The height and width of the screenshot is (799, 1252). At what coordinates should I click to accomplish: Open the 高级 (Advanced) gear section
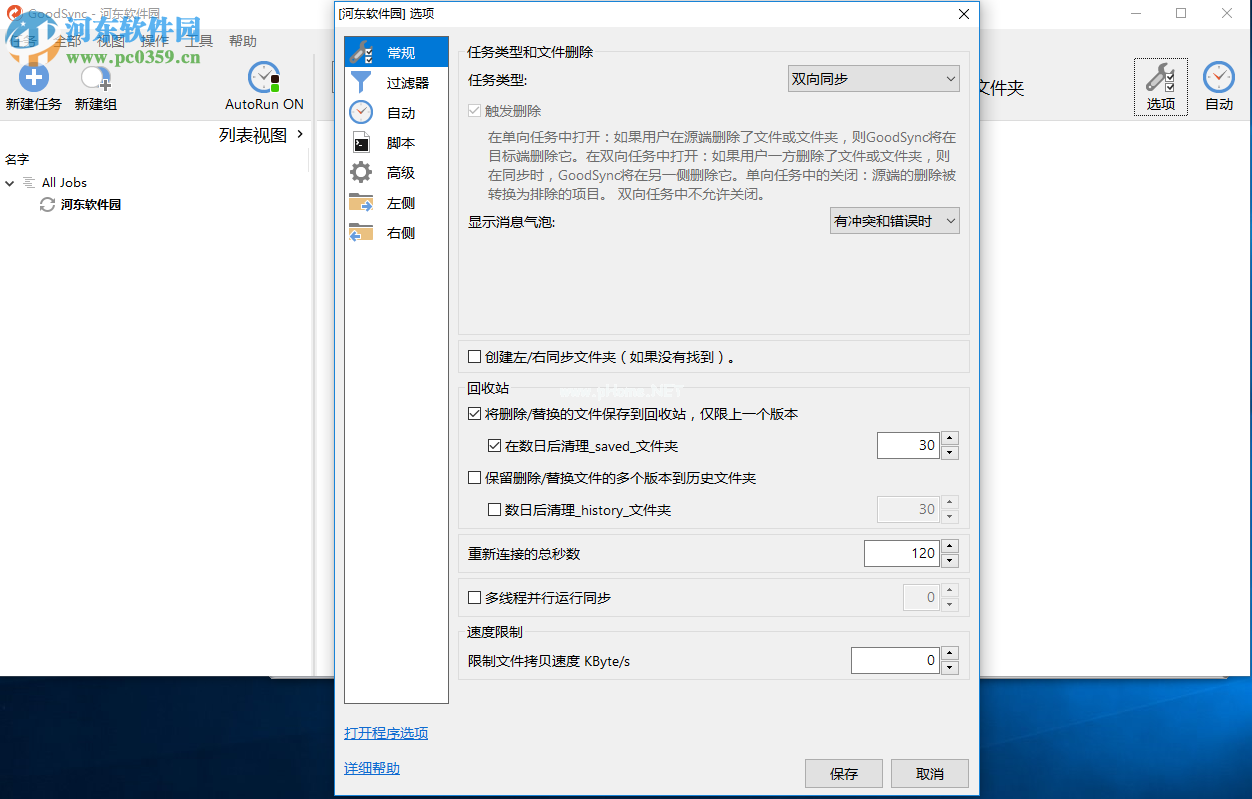click(361, 173)
